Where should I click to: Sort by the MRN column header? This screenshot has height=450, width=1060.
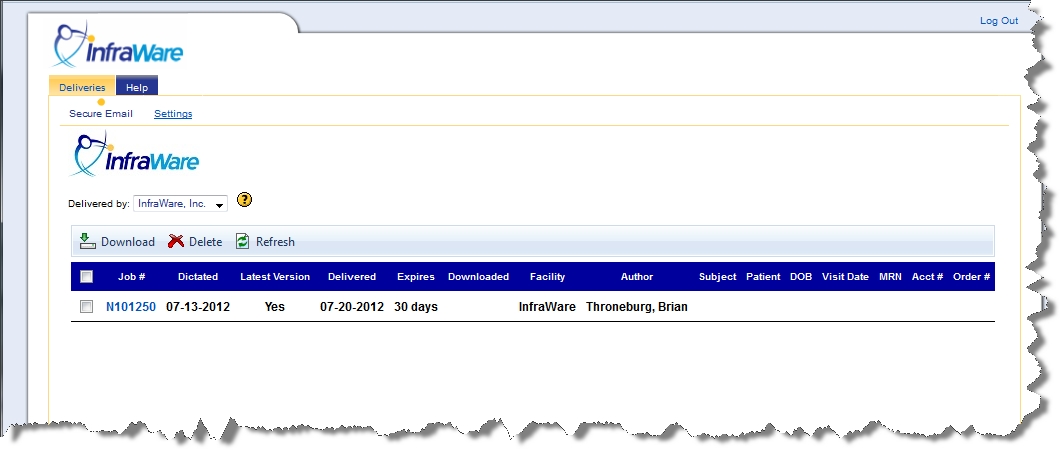click(x=890, y=276)
